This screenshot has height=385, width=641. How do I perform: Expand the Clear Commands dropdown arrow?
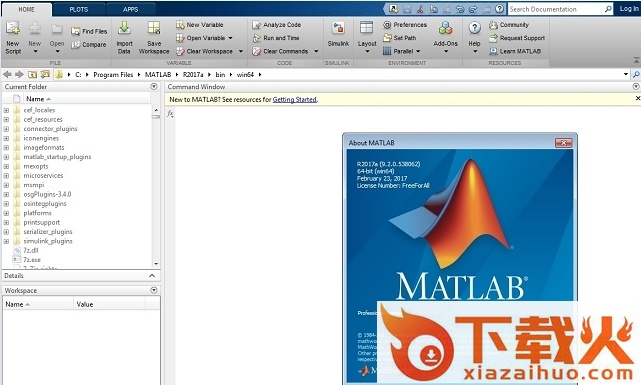point(316,51)
